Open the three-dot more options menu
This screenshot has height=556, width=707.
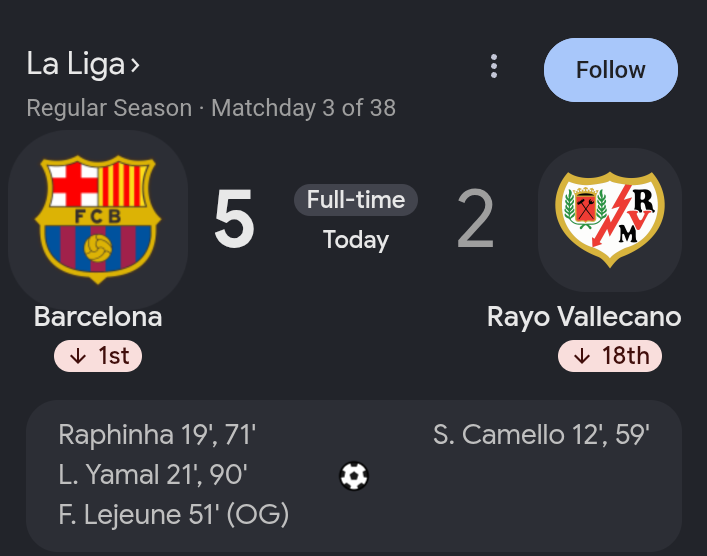(x=494, y=66)
